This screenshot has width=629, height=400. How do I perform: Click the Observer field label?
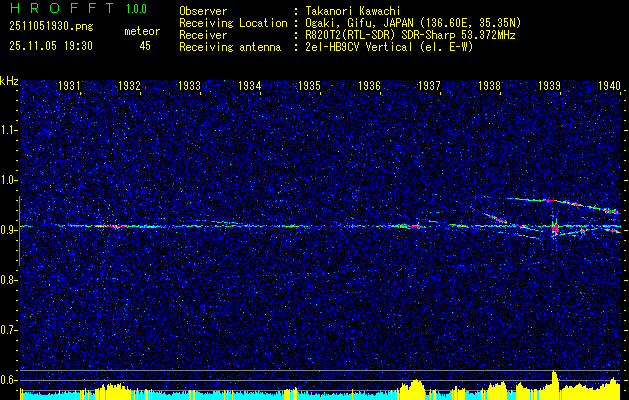pos(203,11)
